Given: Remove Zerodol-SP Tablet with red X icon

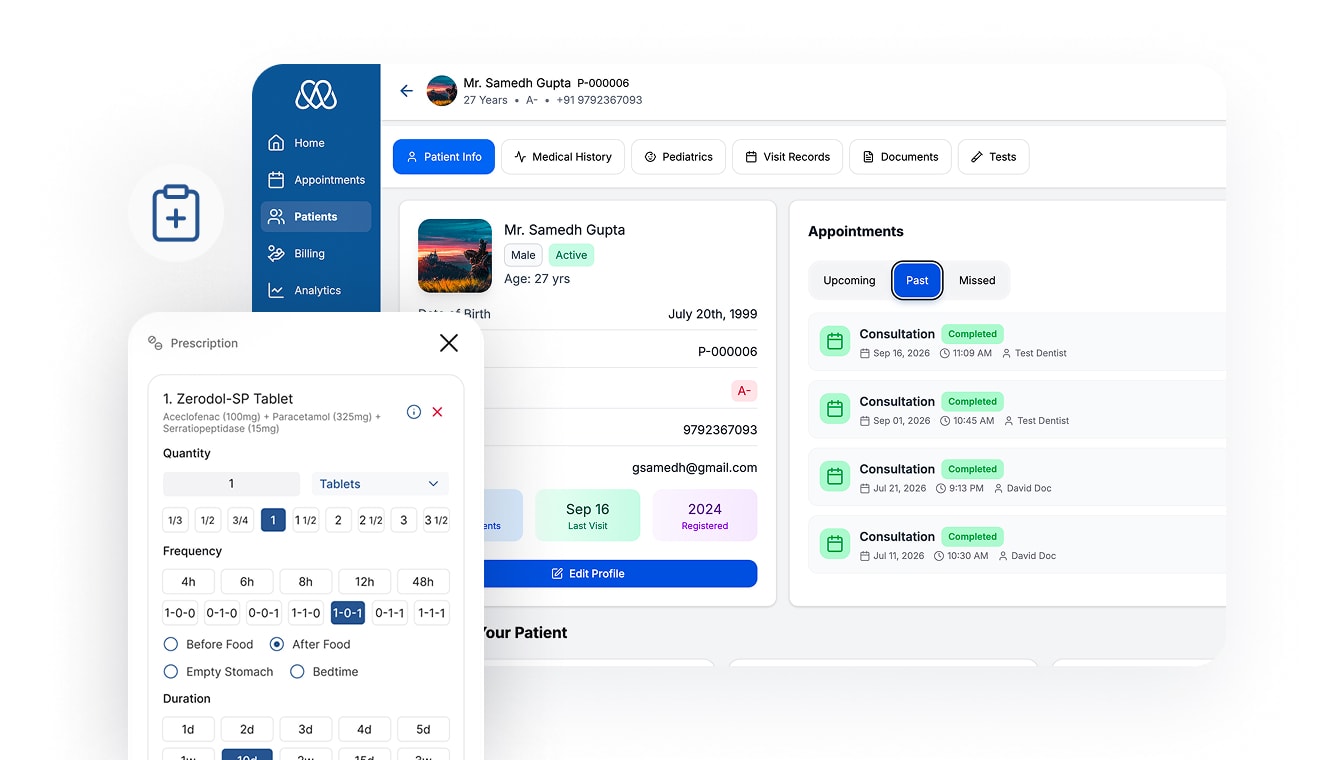Looking at the screenshot, I should [437, 412].
